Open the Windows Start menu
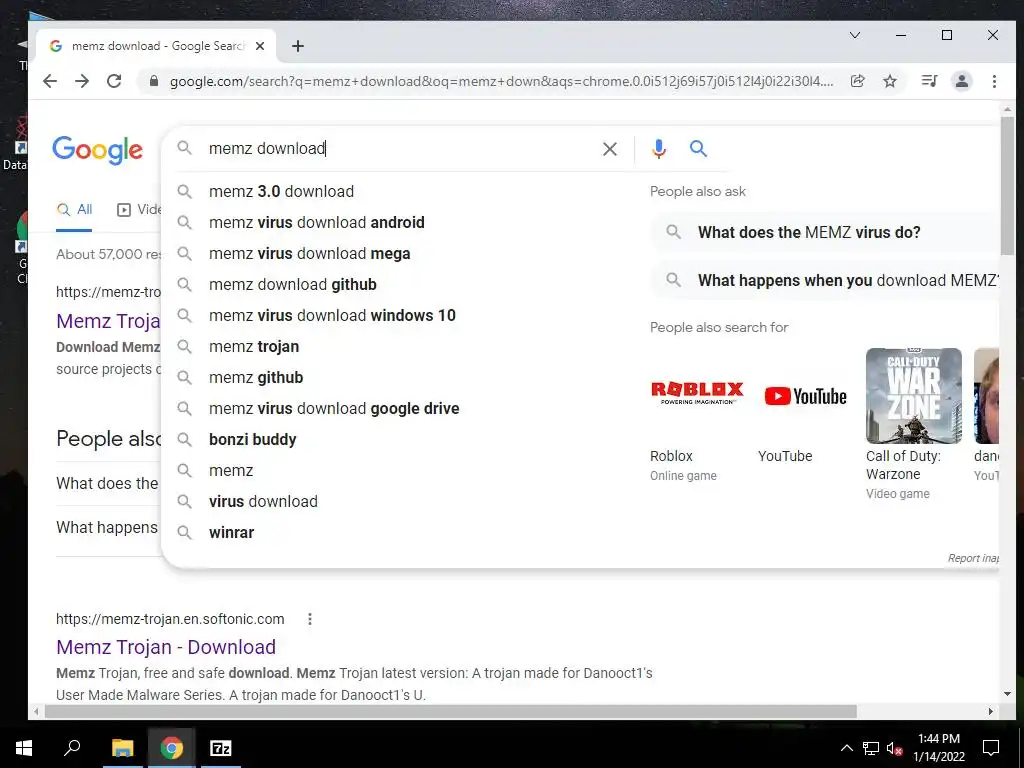1024x768 pixels. [24, 748]
